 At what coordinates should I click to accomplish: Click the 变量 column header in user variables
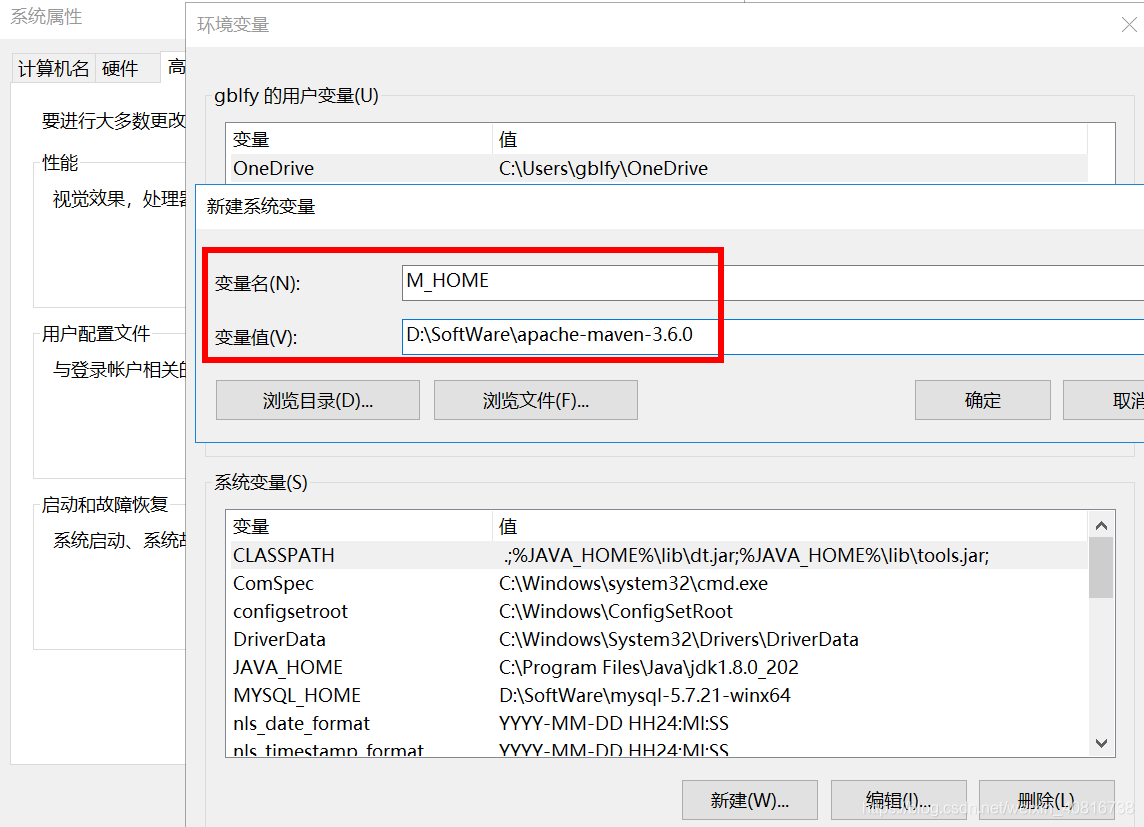360,139
